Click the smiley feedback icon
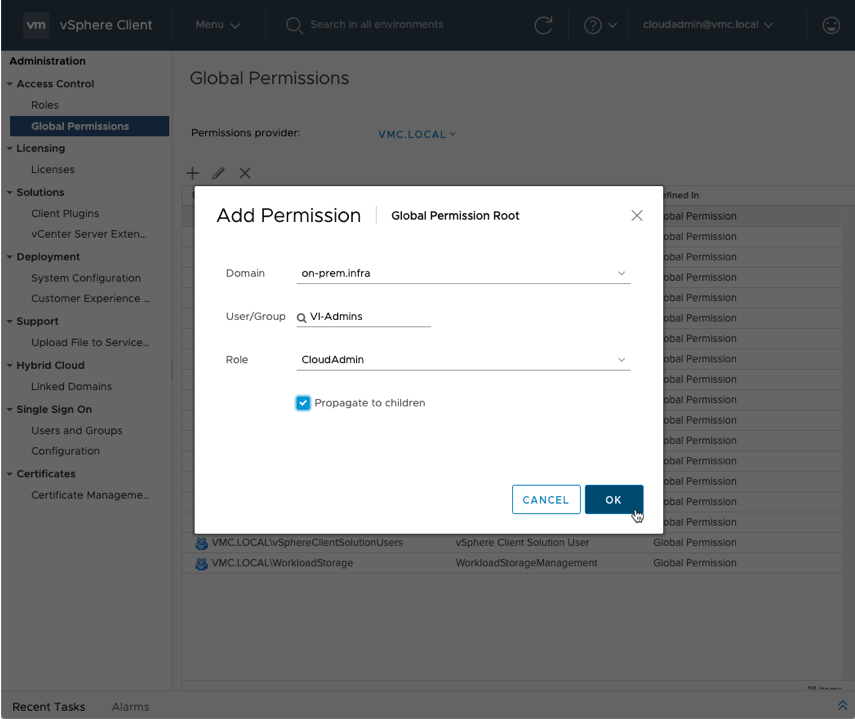This screenshot has height=719, width=855. 830,26
